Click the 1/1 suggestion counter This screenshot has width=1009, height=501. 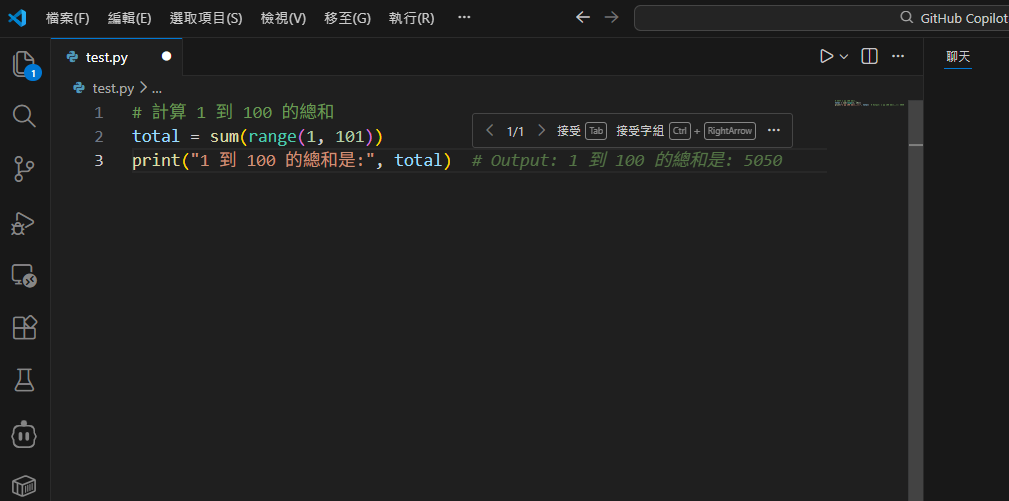point(515,131)
